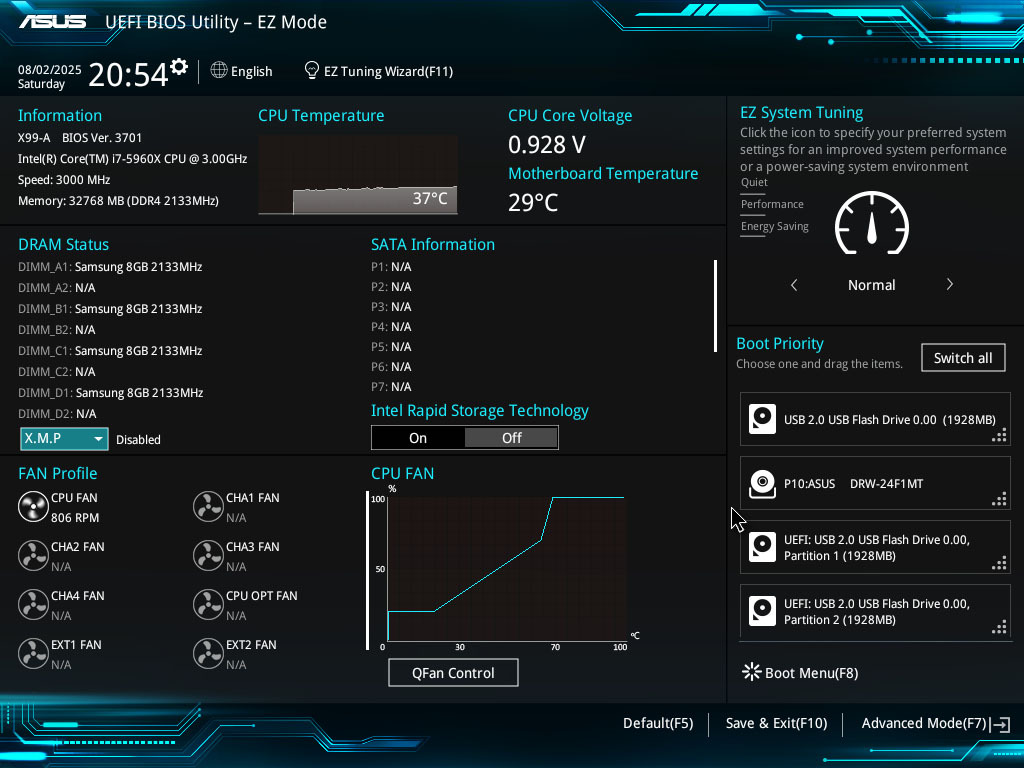The image size is (1024, 768).
Task: Click the SATA P1 N/A entry
Action: click(x=391, y=267)
